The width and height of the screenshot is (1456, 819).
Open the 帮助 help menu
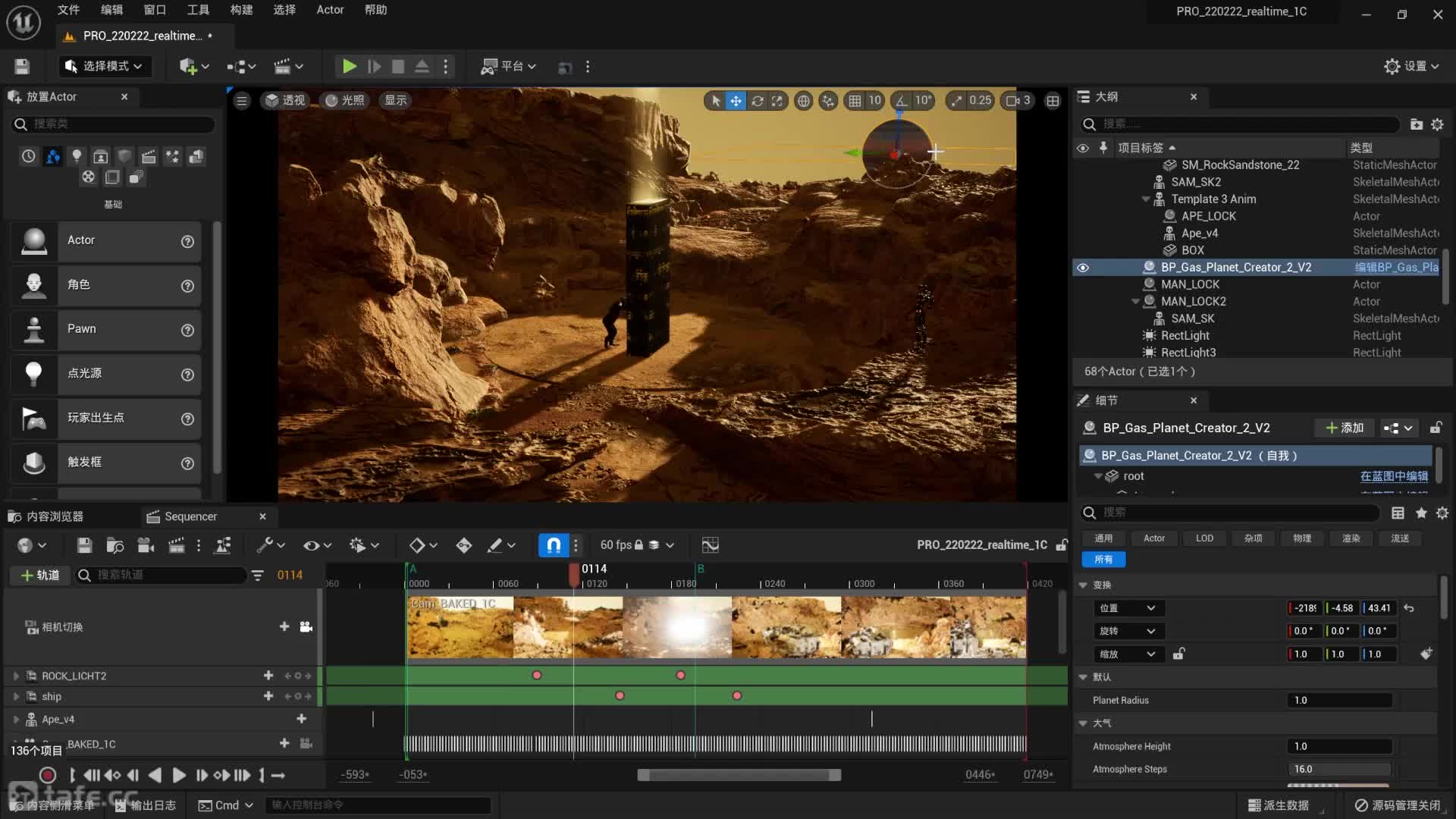point(376,10)
